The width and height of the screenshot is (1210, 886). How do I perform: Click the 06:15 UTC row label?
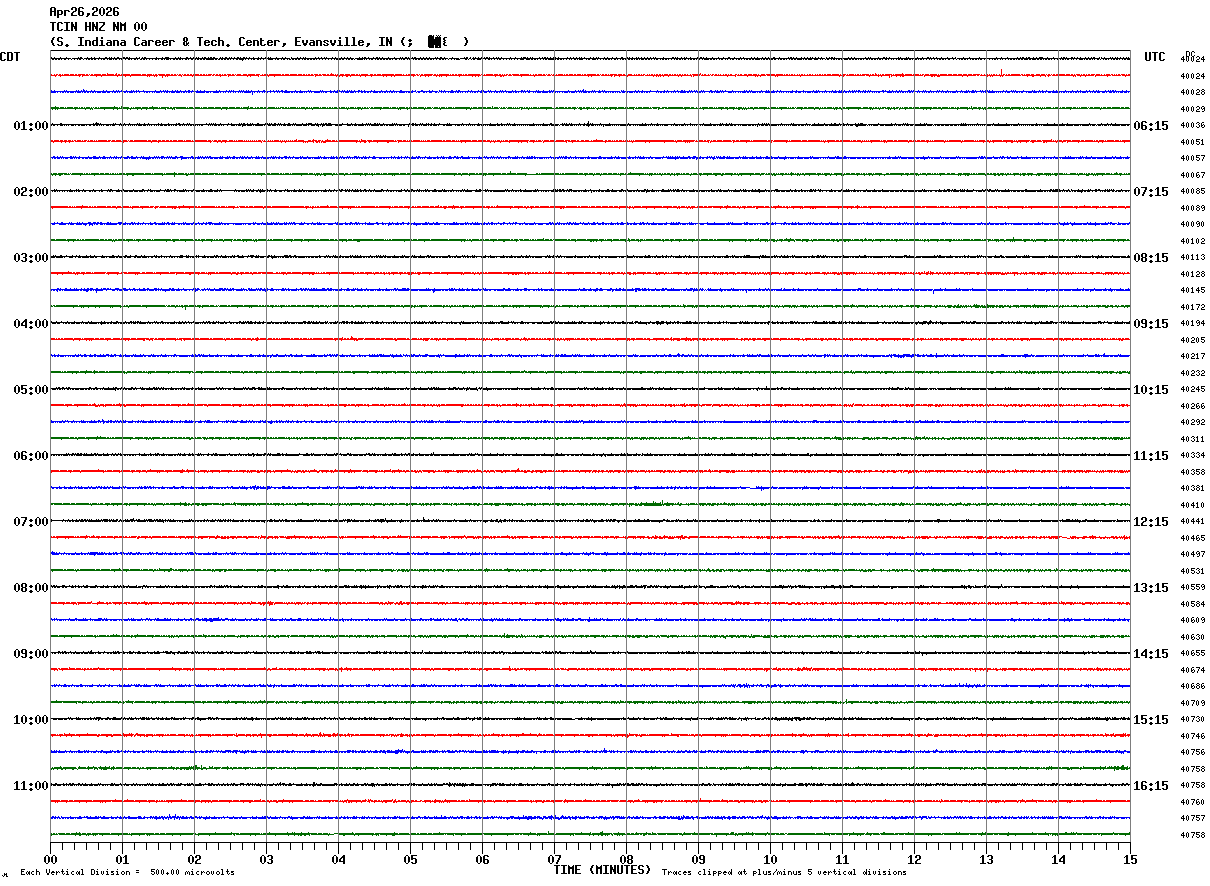tap(1150, 126)
